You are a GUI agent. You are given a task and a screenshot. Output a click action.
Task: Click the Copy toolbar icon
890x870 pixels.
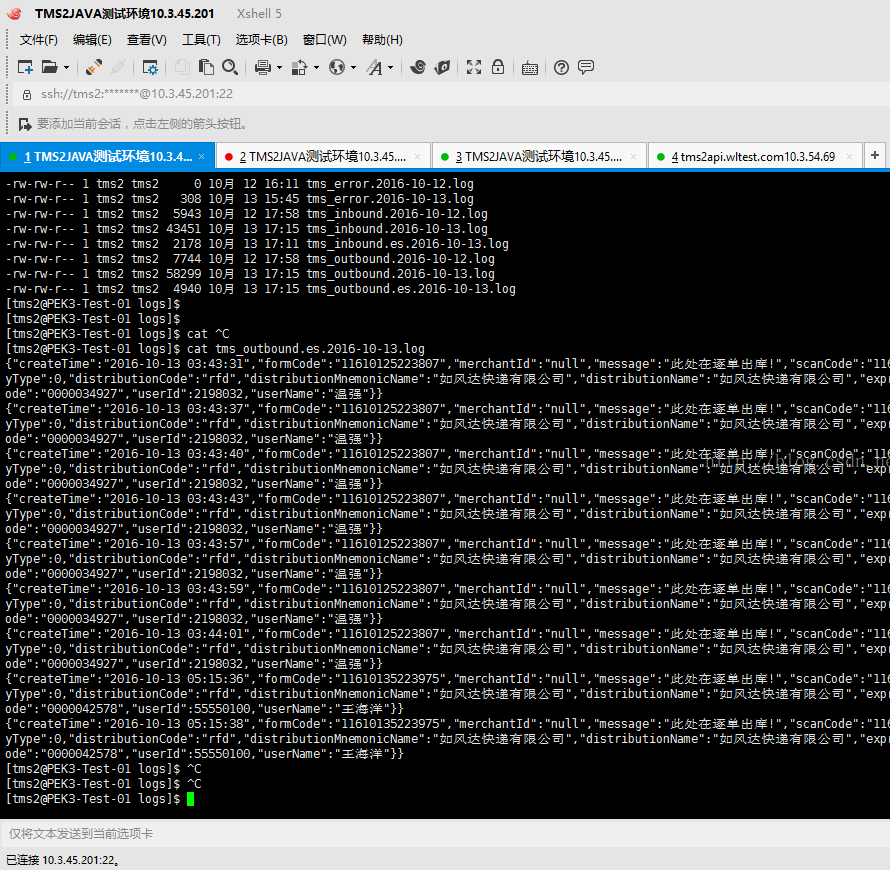pyautogui.click(x=182, y=68)
